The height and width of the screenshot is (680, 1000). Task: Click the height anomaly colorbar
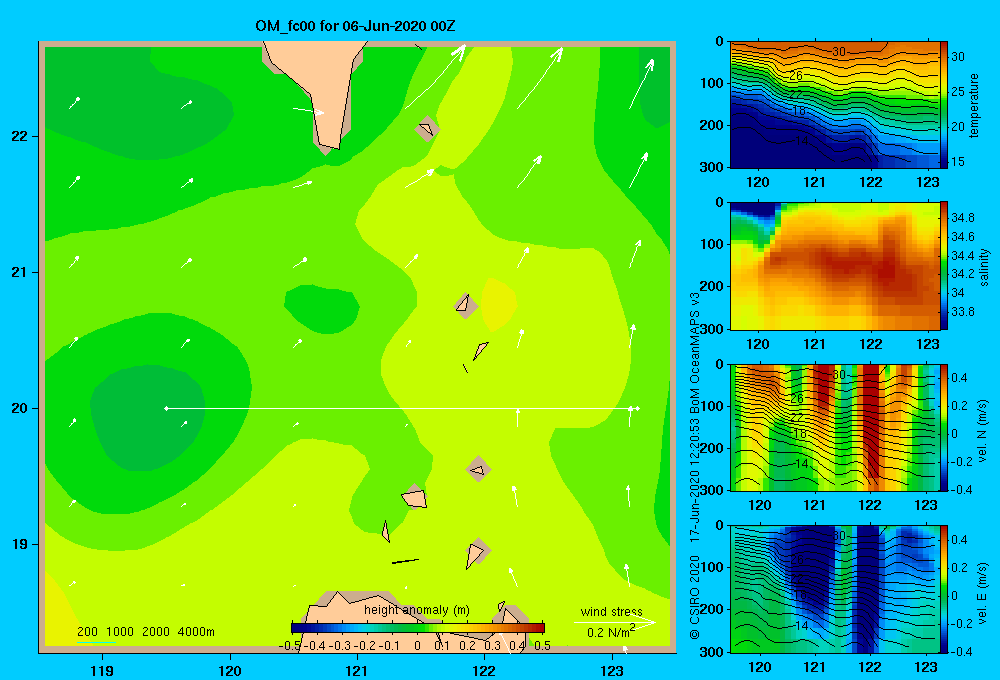418,628
